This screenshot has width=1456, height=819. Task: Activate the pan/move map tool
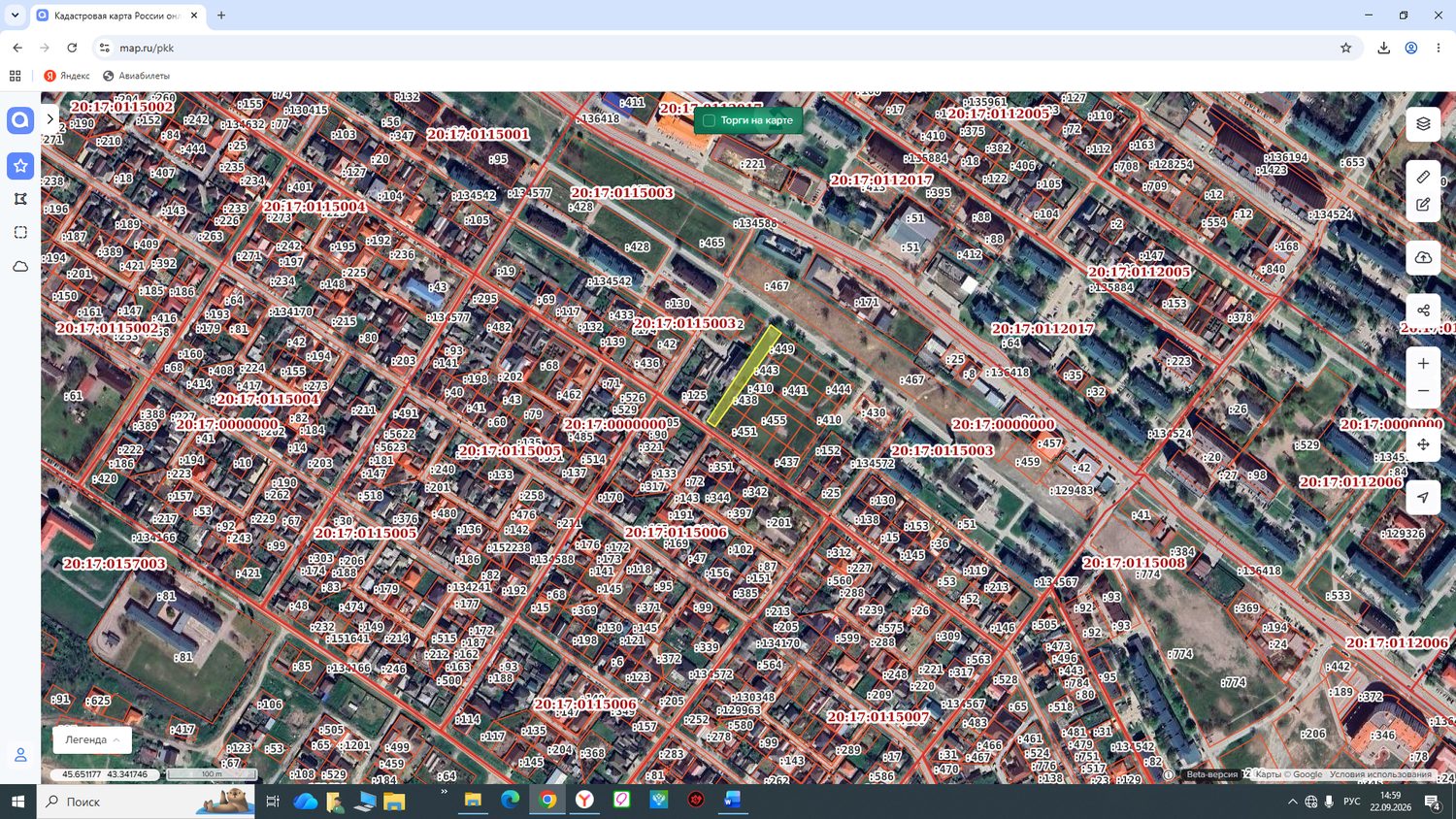point(1423,444)
